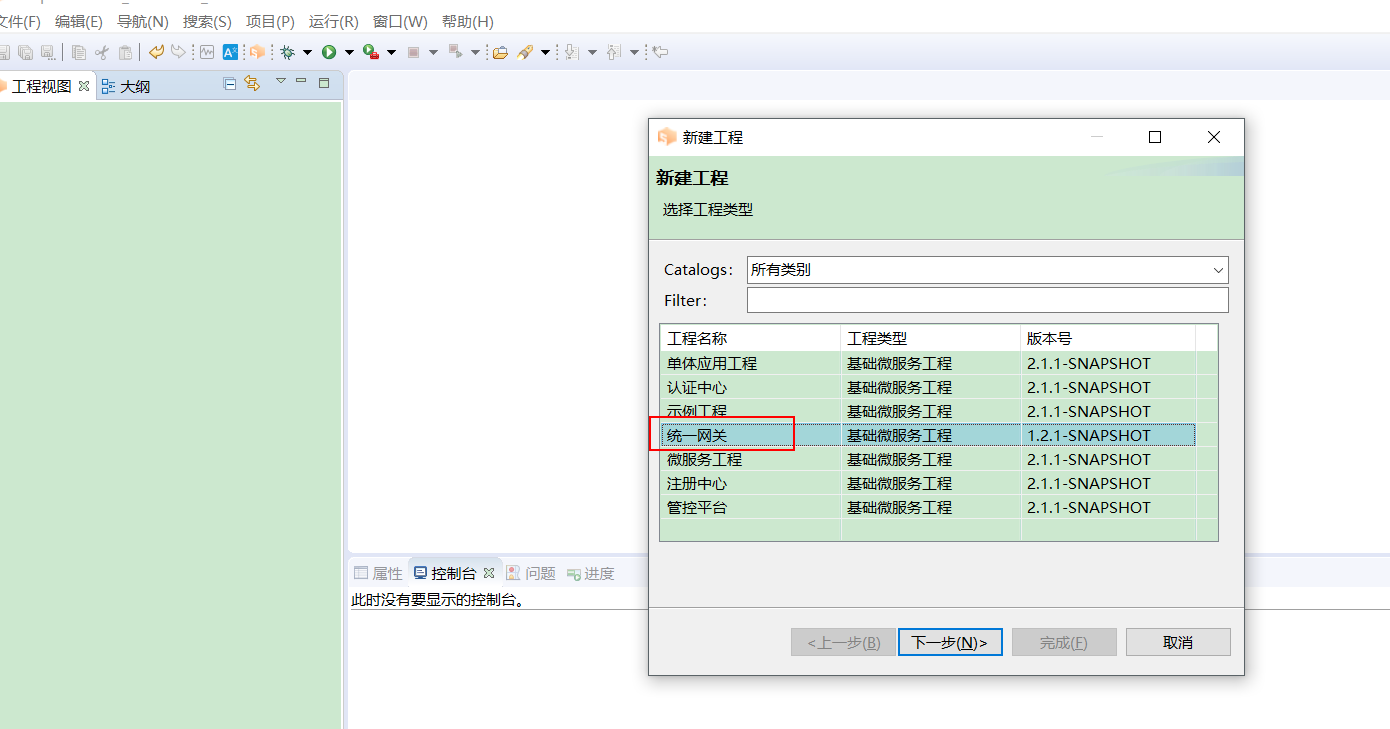Toggle Link with Editor in project view
The height and width of the screenshot is (729, 1390).
tap(252, 84)
